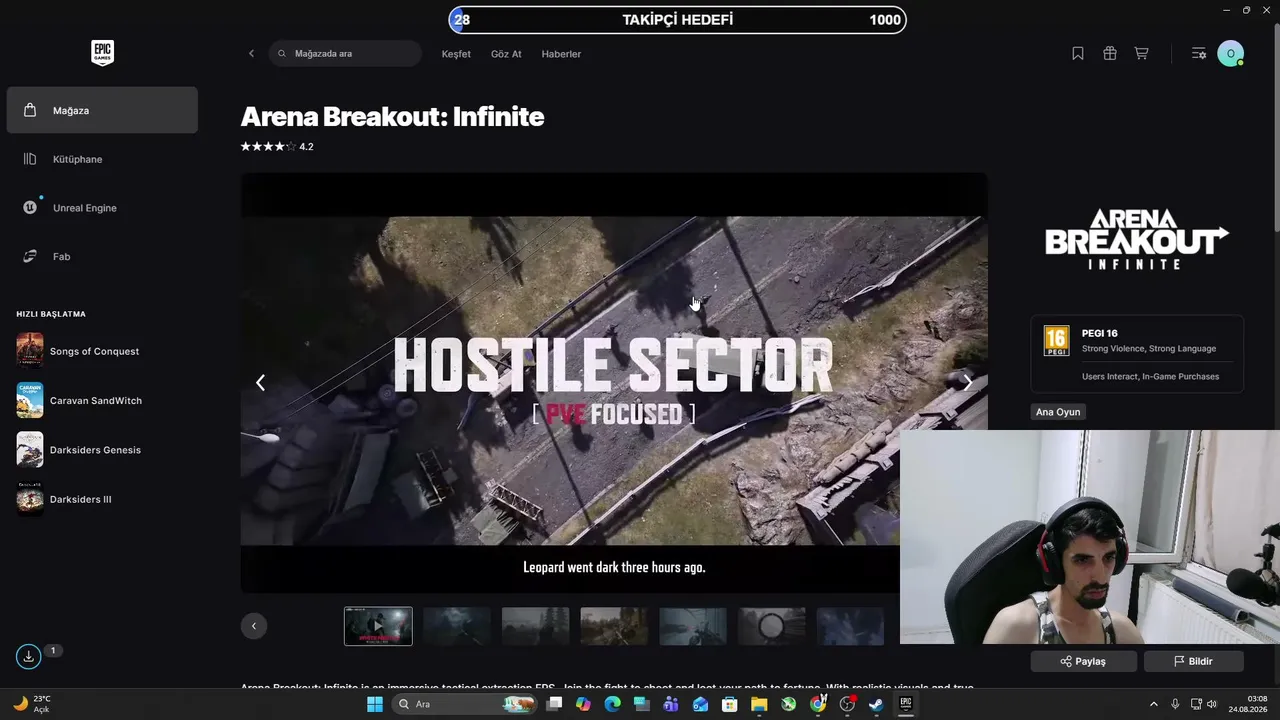The width and height of the screenshot is (1280, 720).
Task: Open the Fab sidebar tab
Action: (102, 257)
